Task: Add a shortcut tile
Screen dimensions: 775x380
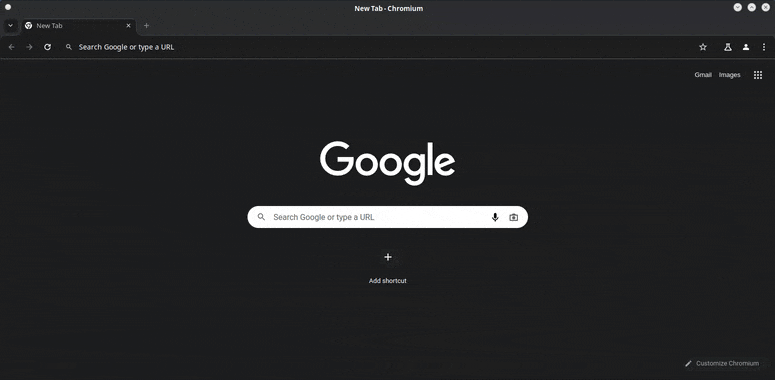Action: 388,267
